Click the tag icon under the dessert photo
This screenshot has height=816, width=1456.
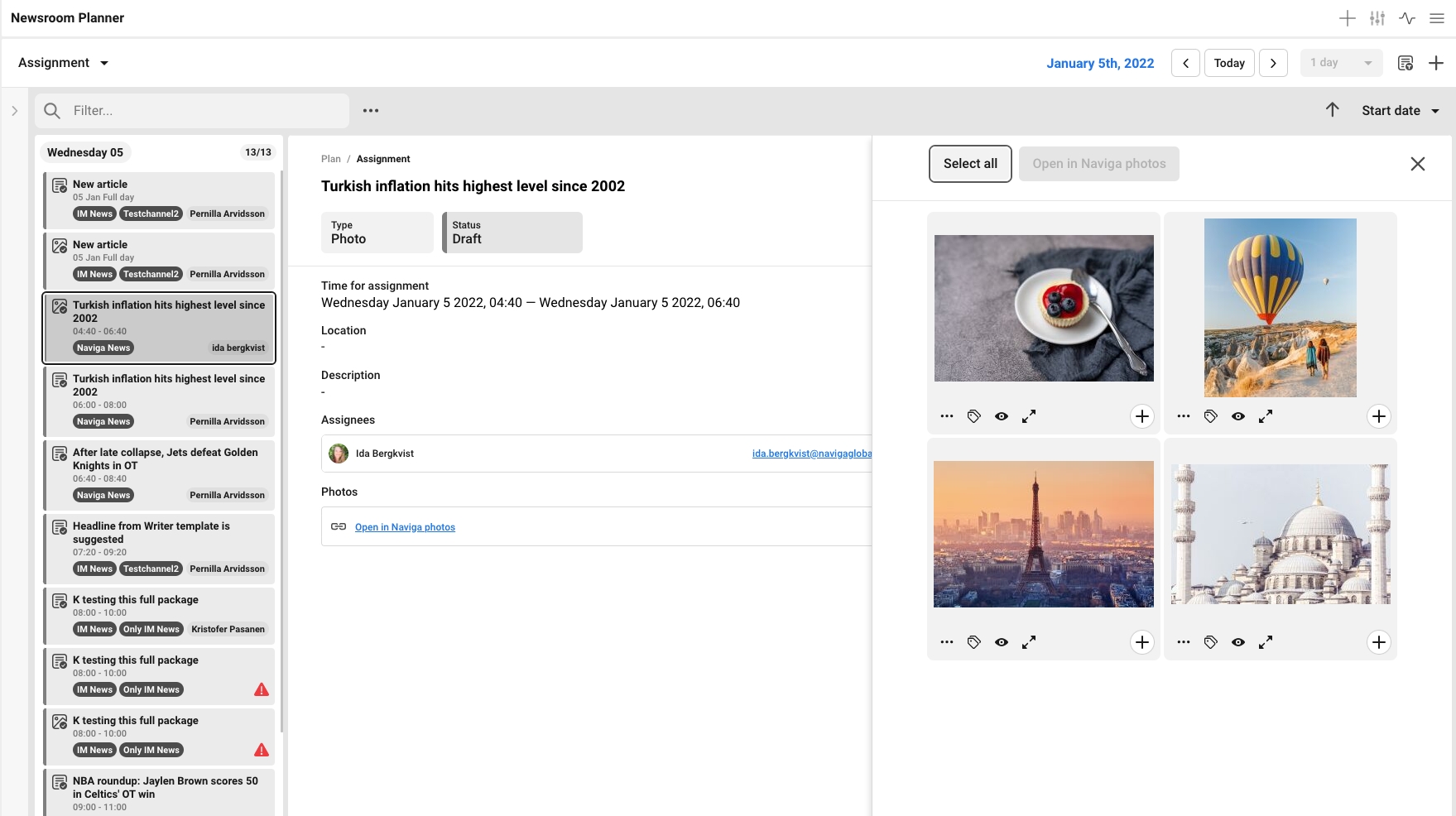(x=974, y=416)
